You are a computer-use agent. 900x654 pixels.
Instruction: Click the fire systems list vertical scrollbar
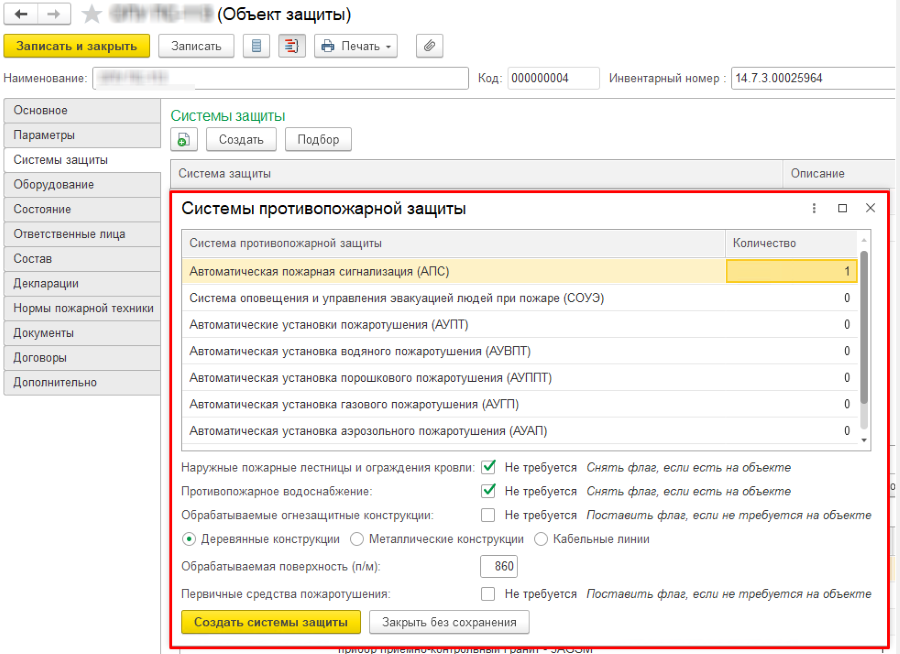864,330
